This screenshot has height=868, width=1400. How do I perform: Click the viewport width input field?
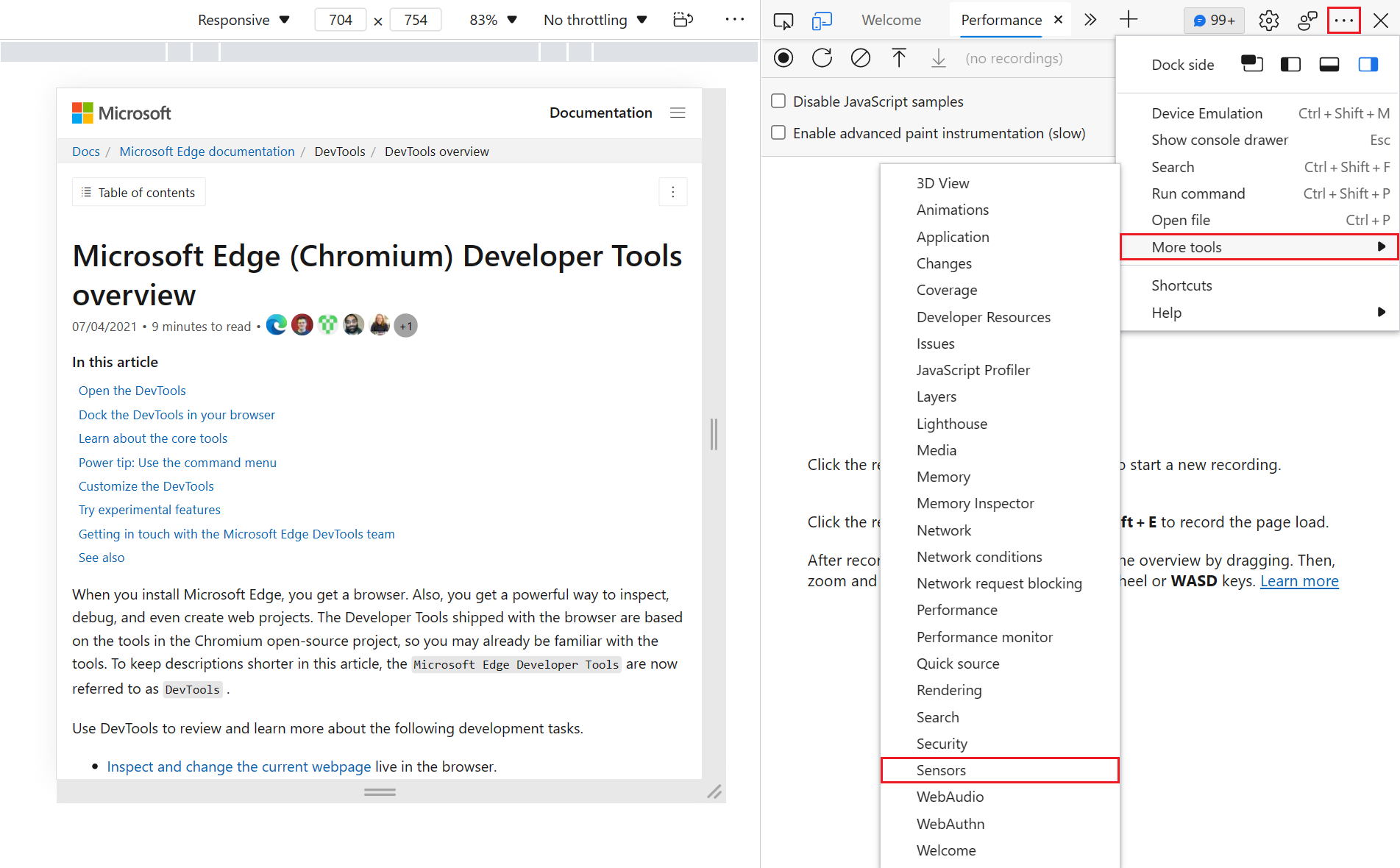coord(341,20)
